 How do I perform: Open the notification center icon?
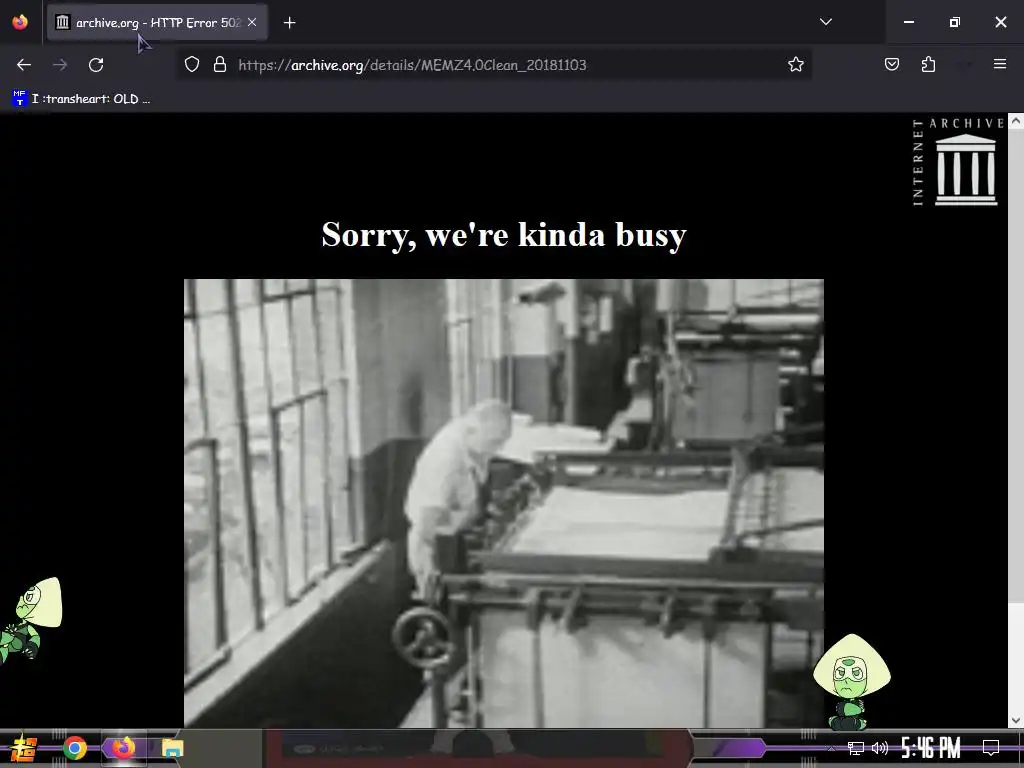pyautogui.click(x=991, y=748)
